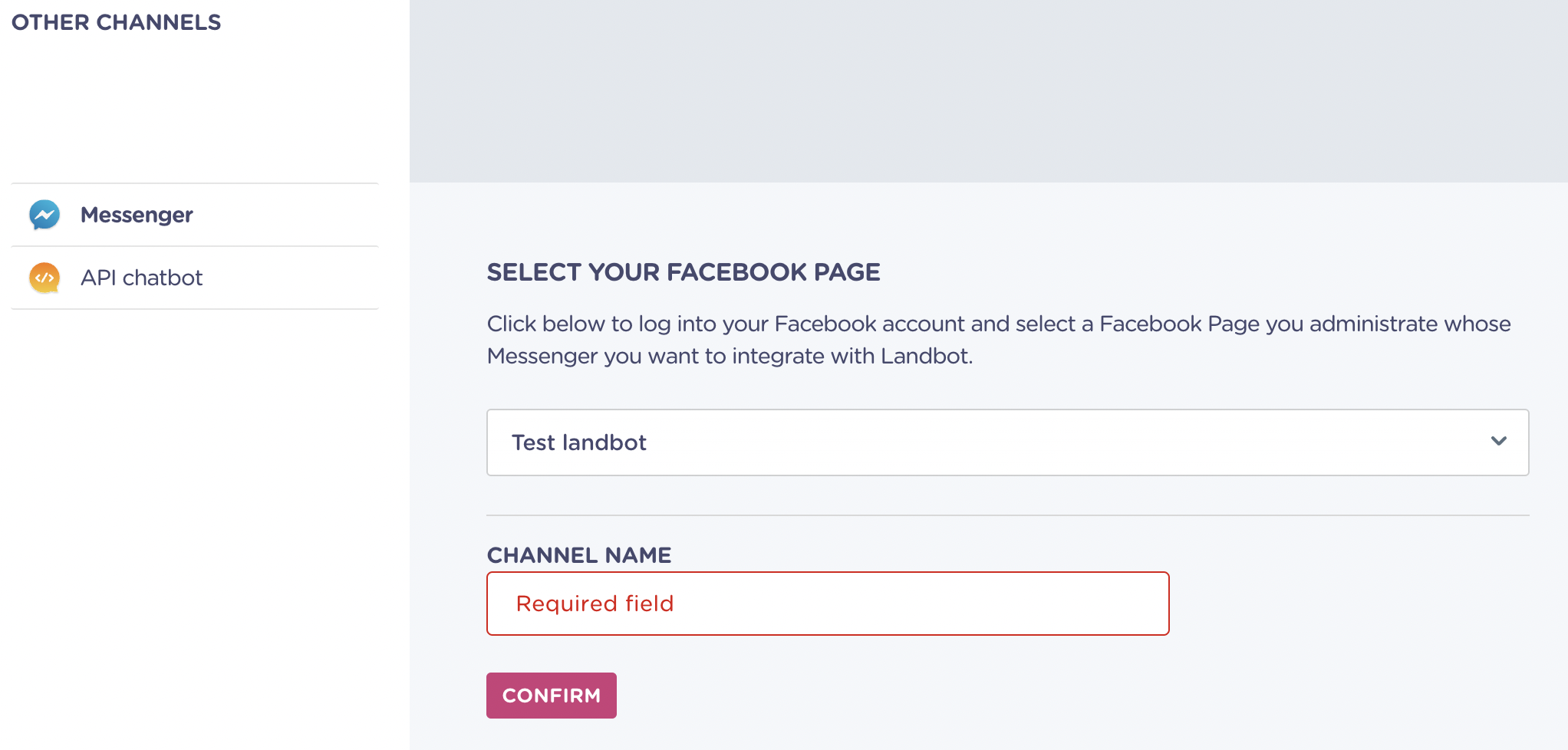The image size is (1568, 750).
Task: Select the Messenger channel label
Action: [x=137, y=215]
